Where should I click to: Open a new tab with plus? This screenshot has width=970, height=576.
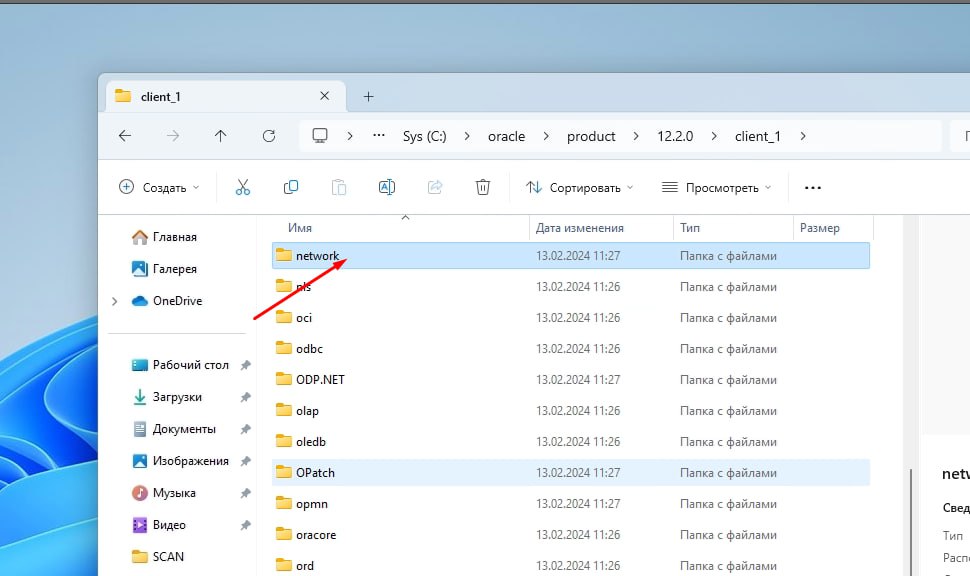point(369,97)
